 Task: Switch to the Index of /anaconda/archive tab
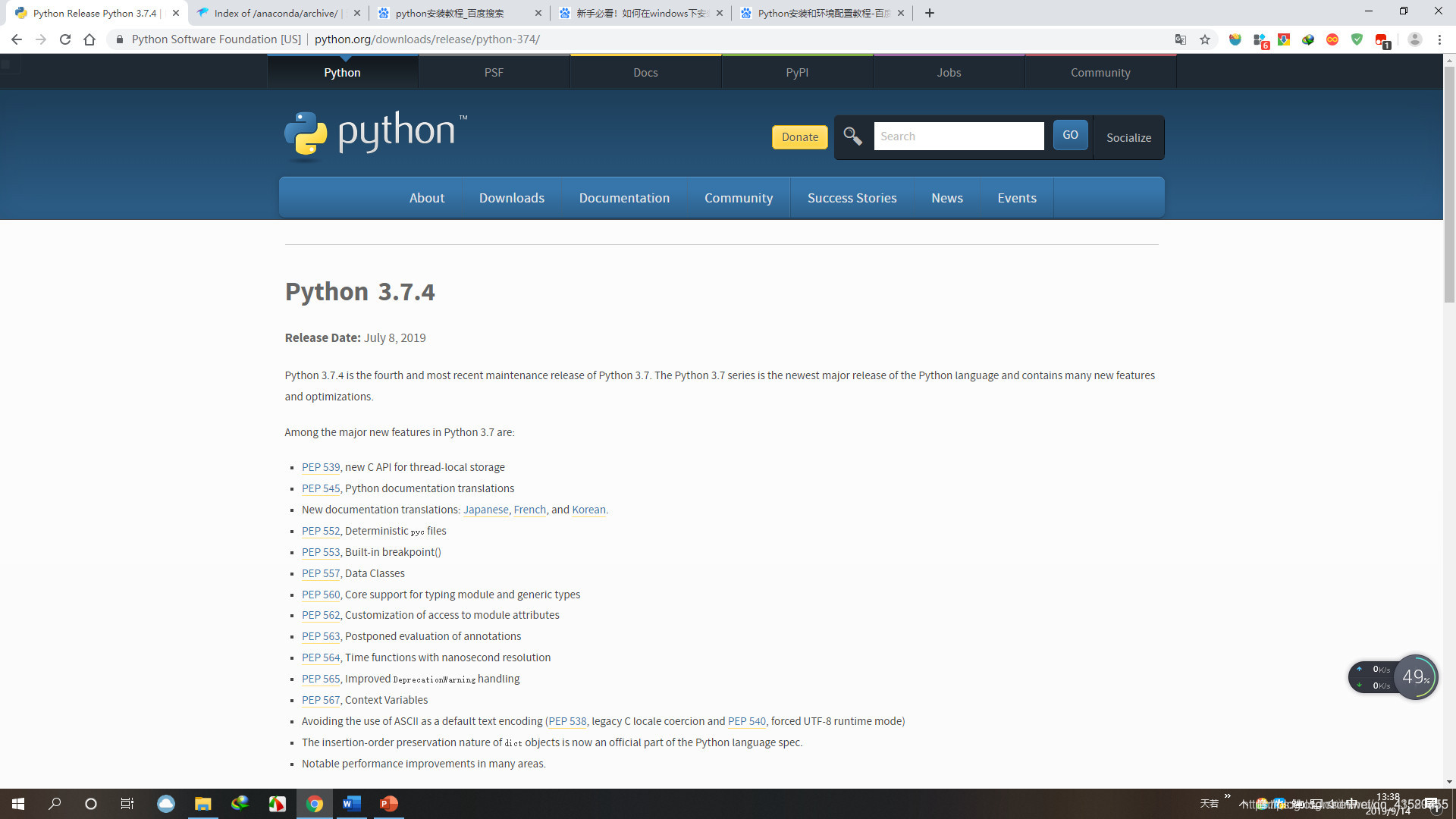click(x=275, y=13)
